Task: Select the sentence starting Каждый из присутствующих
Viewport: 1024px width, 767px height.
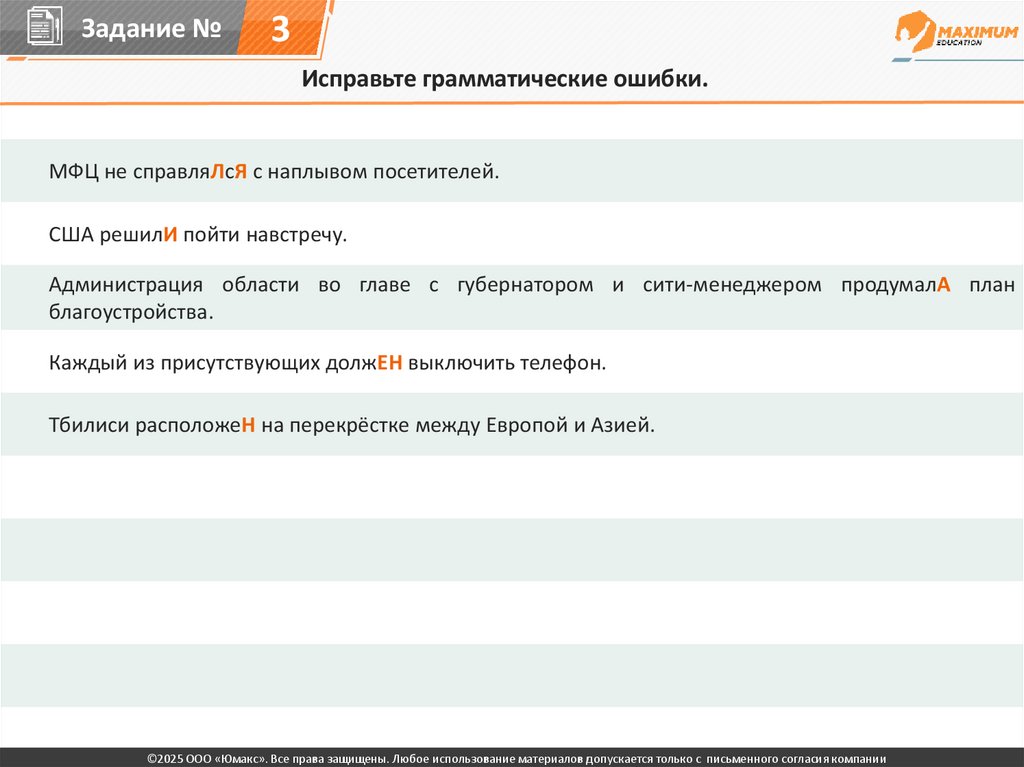Action: (x=327, y=363)
